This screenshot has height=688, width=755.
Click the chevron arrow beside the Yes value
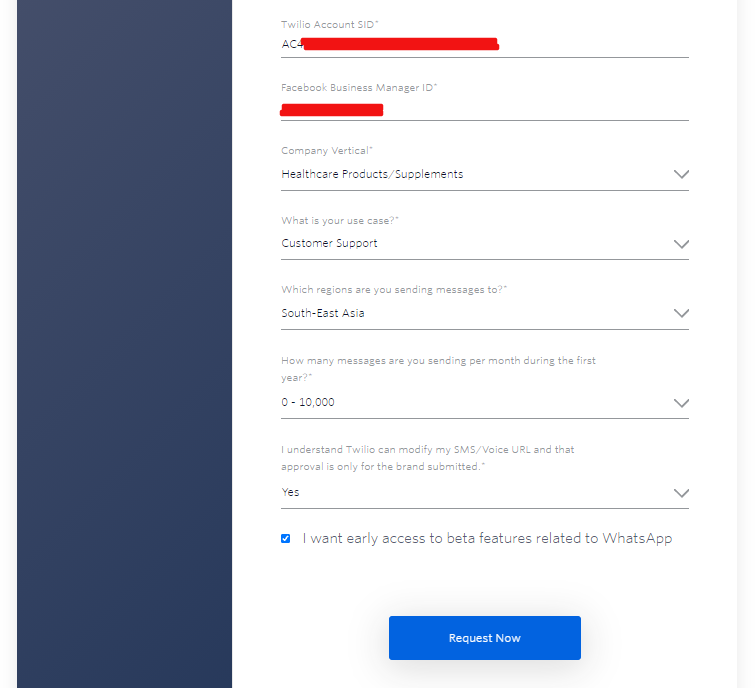[681, 493]
